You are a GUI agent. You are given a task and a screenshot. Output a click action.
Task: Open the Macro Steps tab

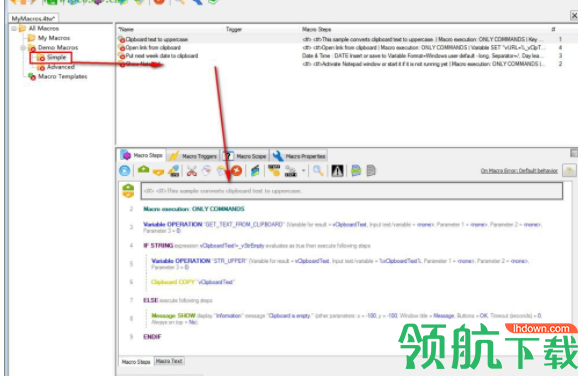click(142, 156)
